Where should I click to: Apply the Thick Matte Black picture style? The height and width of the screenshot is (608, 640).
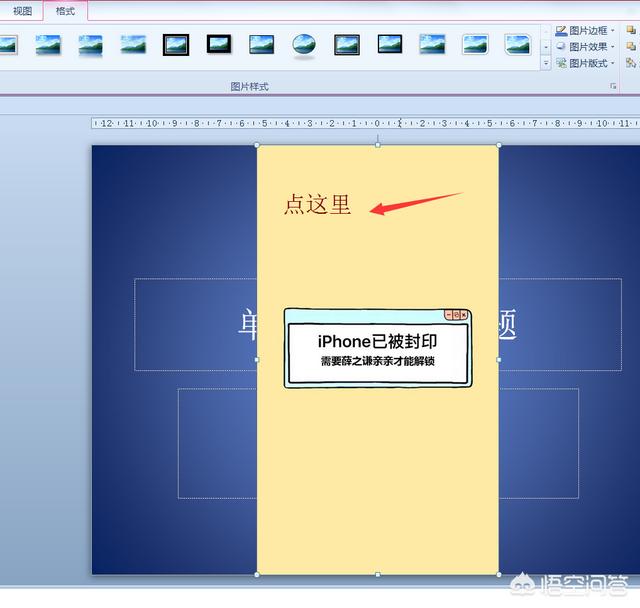219,44
